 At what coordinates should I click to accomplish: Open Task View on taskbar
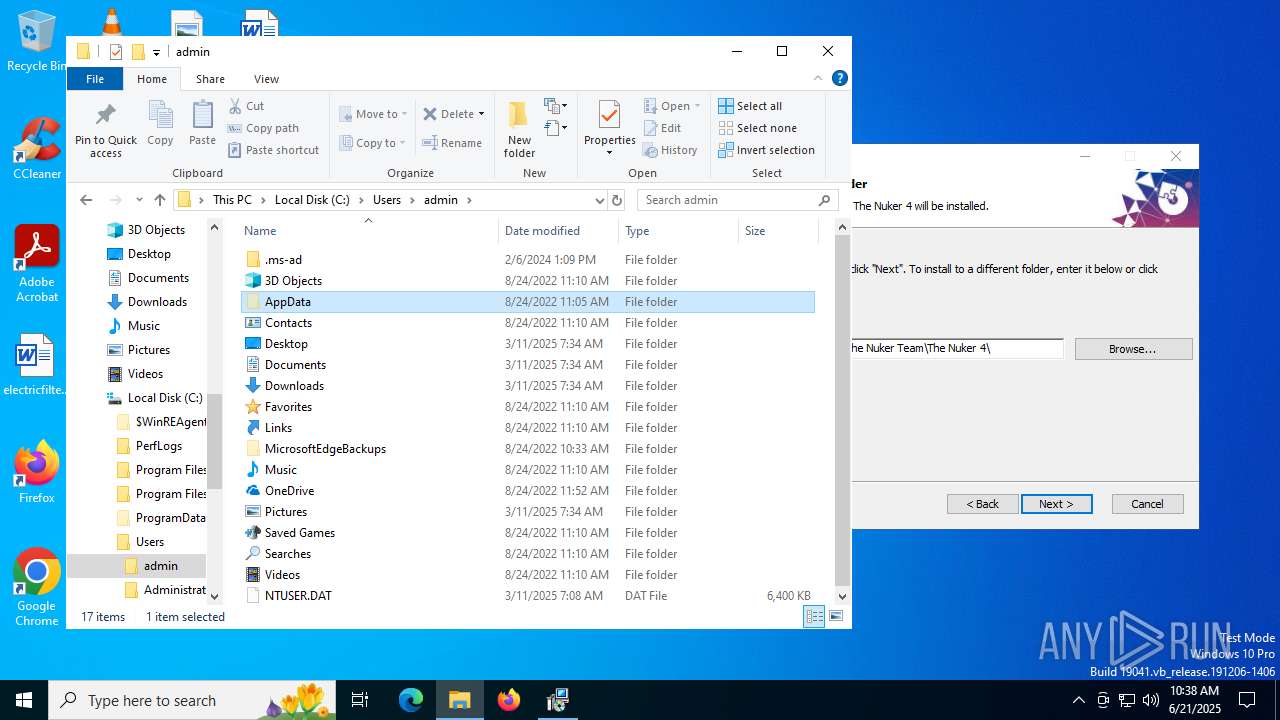pos(360,700)
